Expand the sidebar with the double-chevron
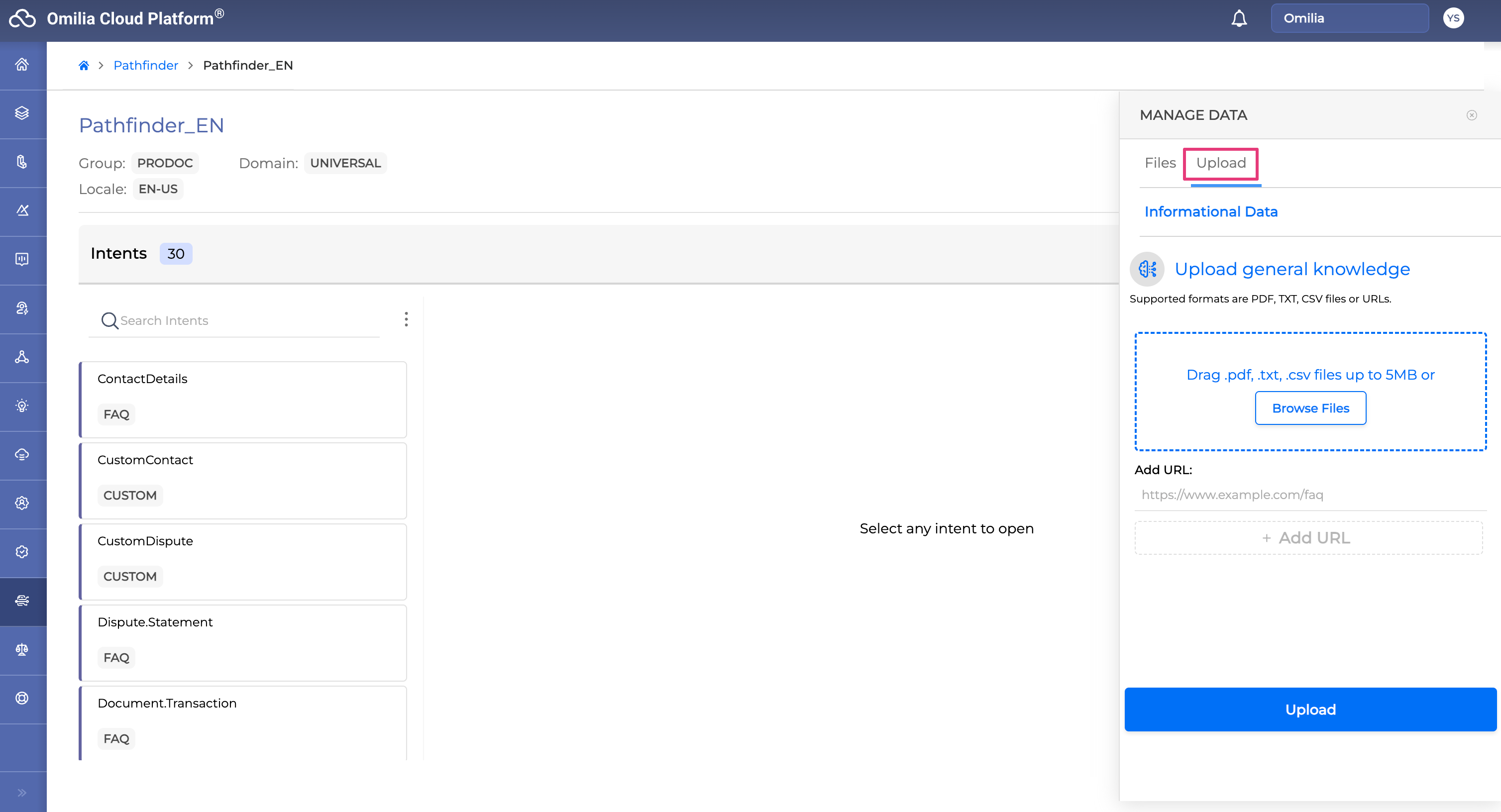 (22, 792)
